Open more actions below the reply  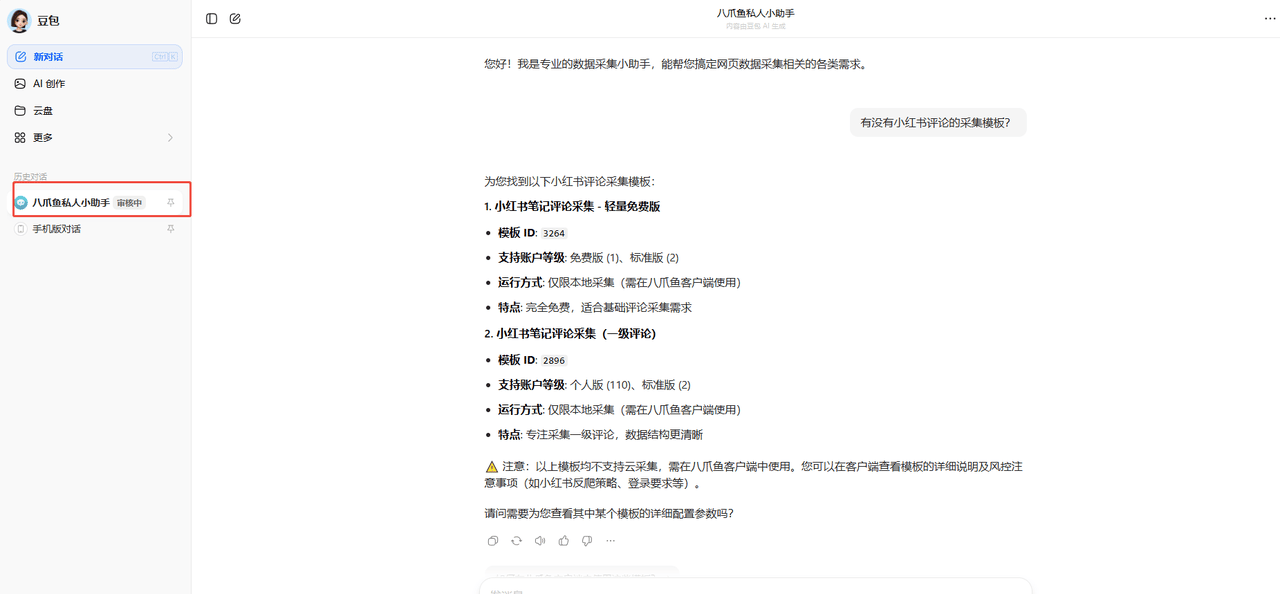[610, 541]
